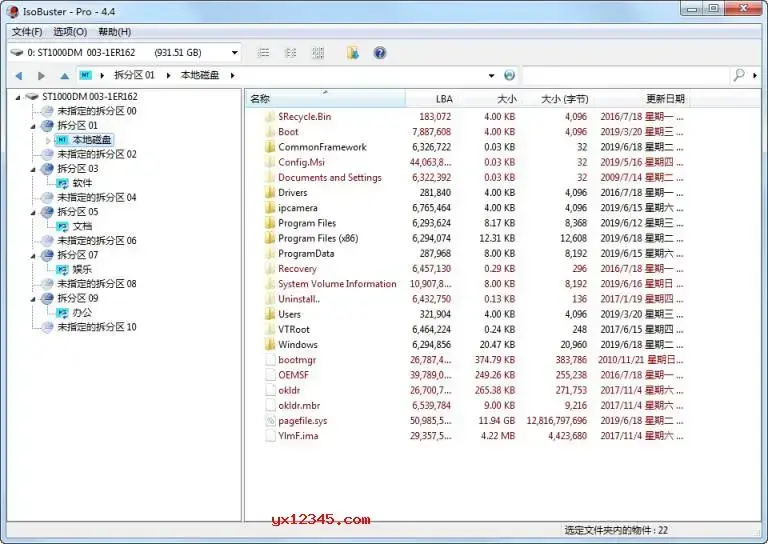Open the 文件(F) menu

(x=26, y=32)
